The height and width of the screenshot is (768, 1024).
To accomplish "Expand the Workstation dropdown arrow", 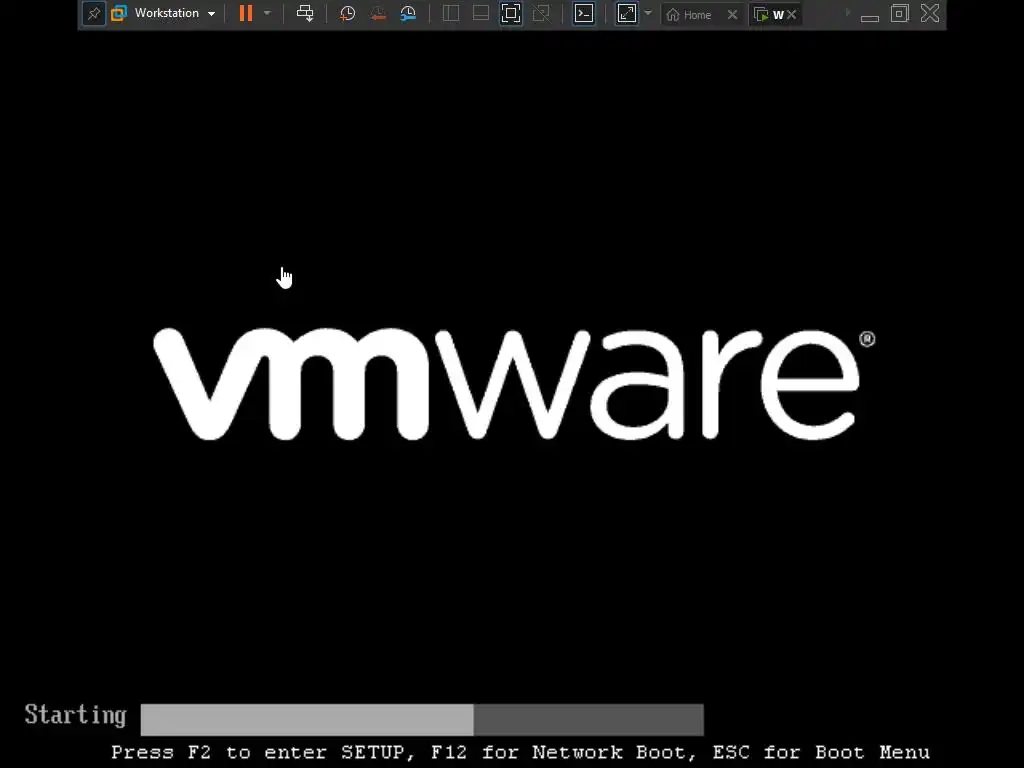I will click(212, 14).
